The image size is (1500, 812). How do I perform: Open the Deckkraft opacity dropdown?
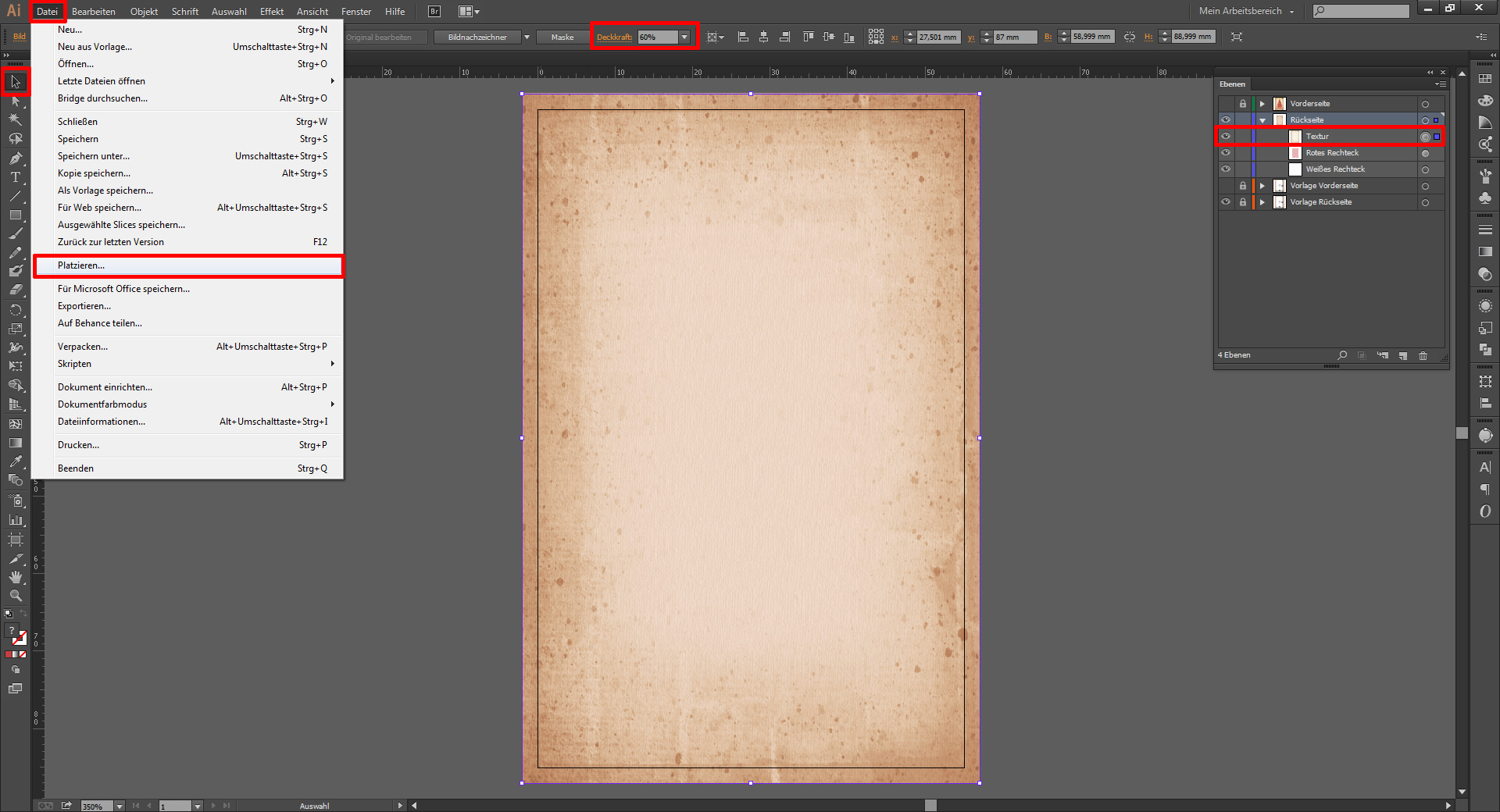click(684, 37)
